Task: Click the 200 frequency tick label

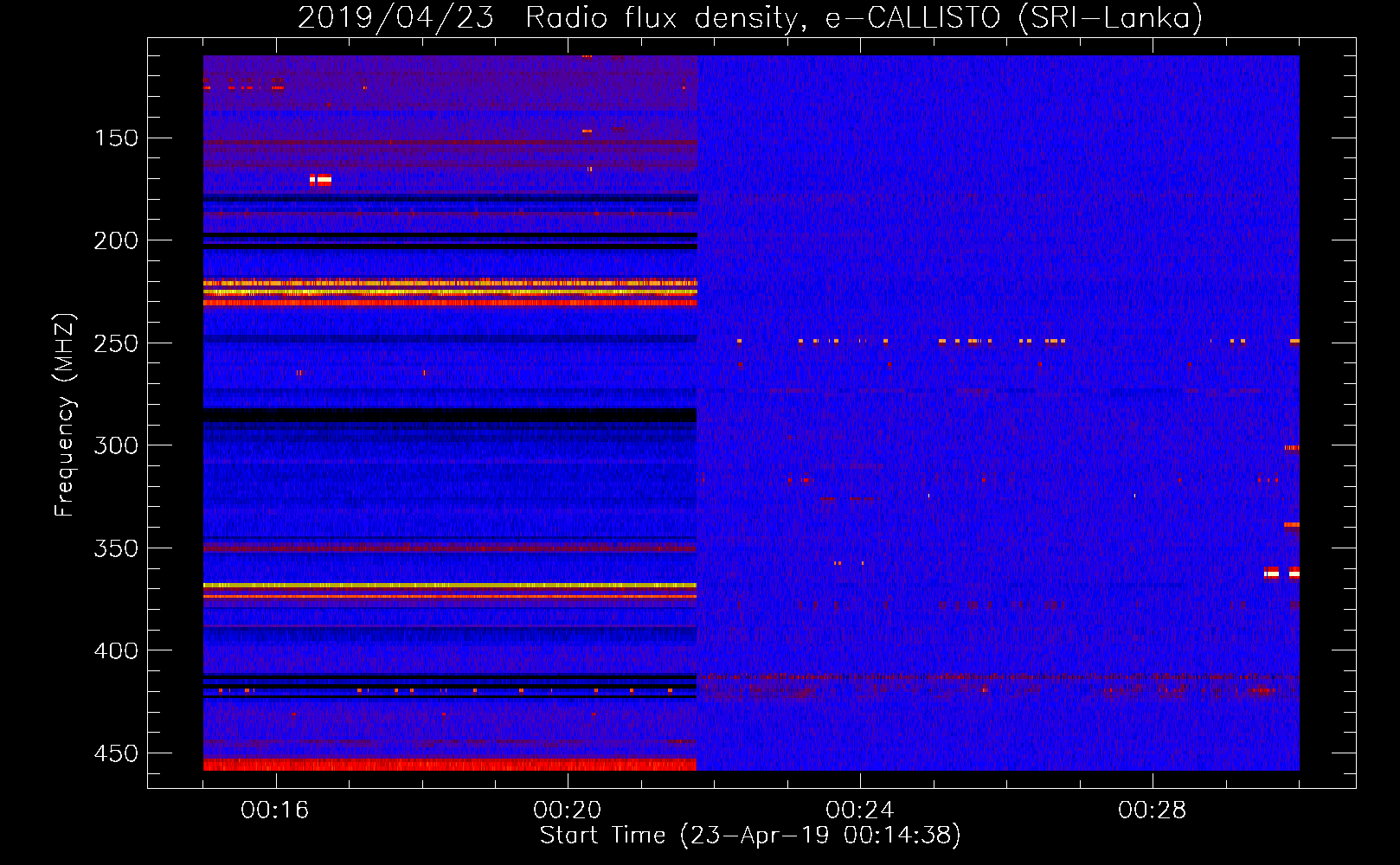Action: [116, 240]
